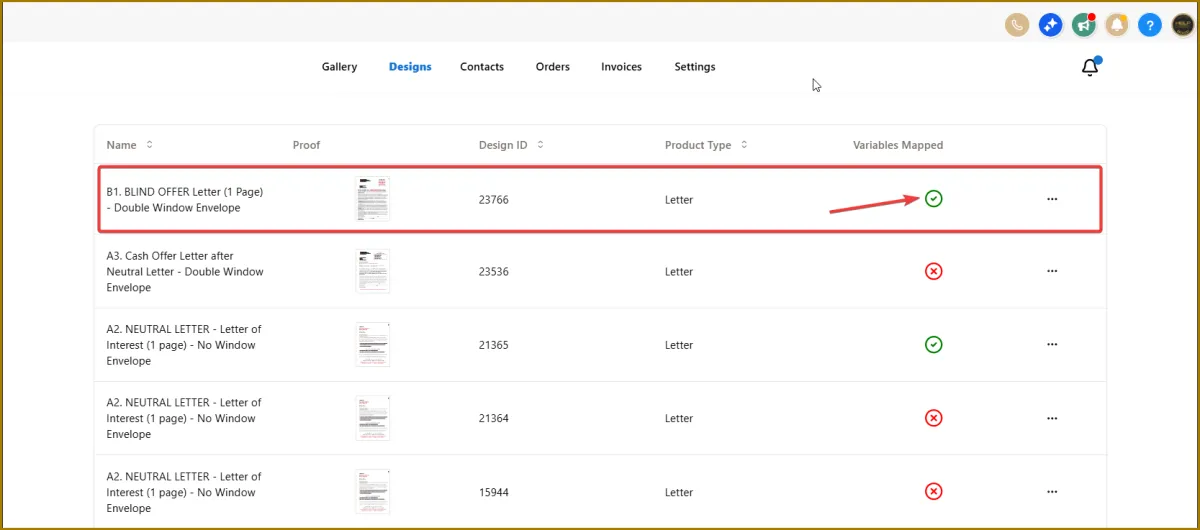Screen dimensions: 1200x530
Task: Open more options for design 23536
Action: coord(1052,271)
